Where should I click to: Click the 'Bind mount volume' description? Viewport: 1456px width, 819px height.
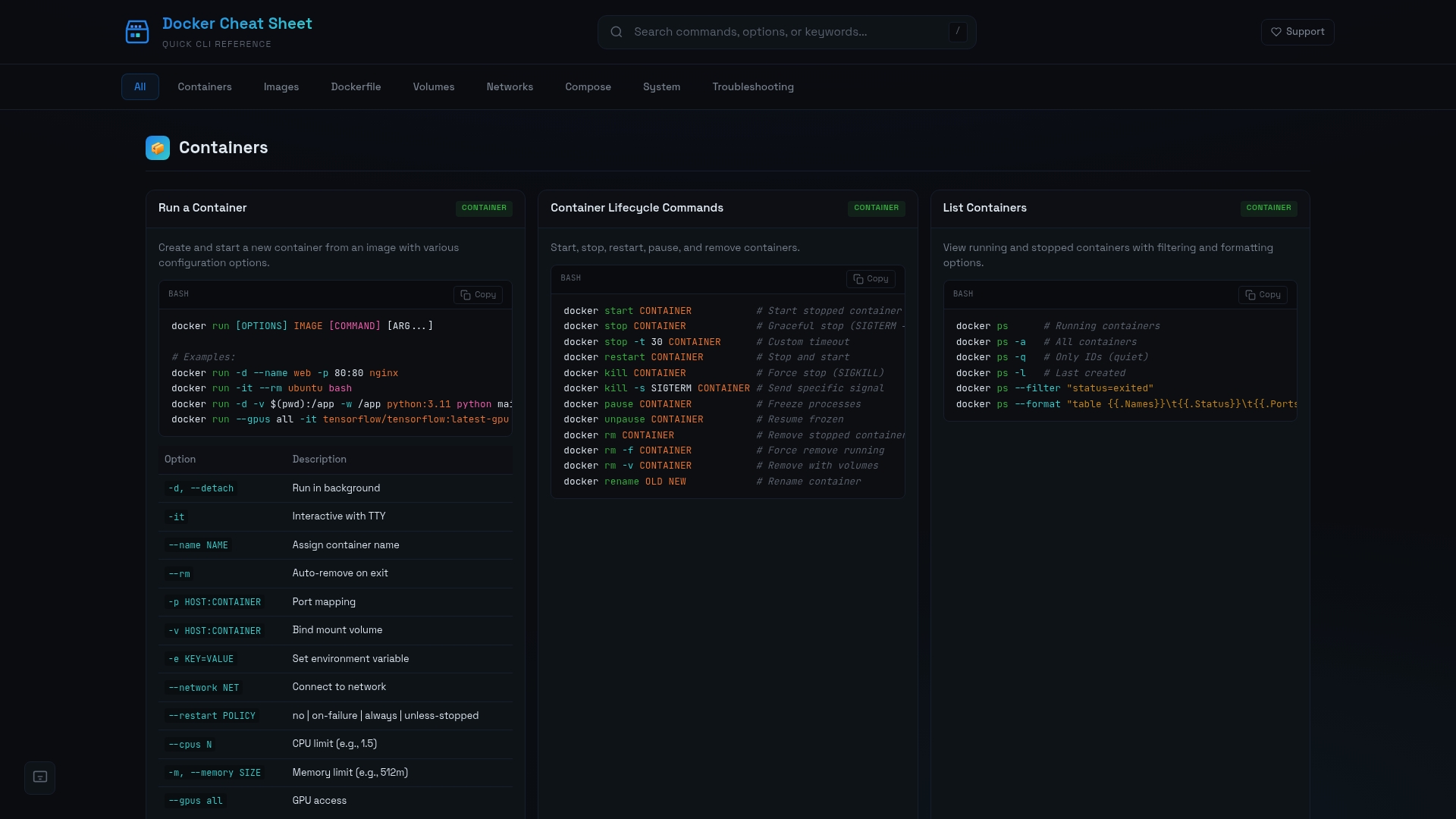pos(337,630)
